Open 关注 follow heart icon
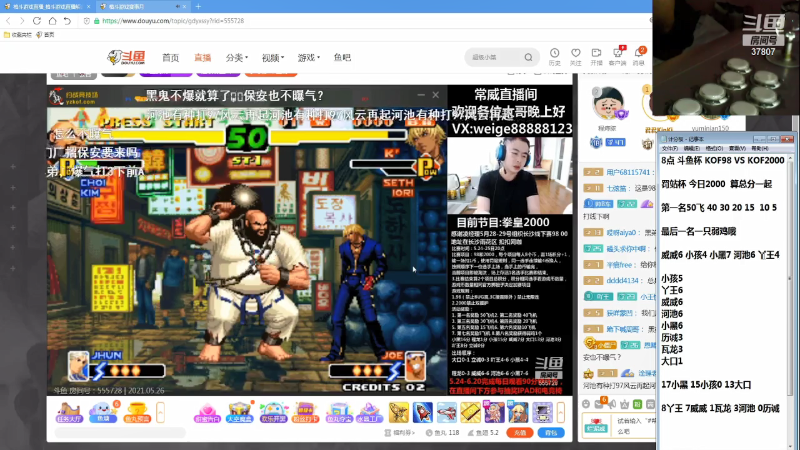 point(576,57)
